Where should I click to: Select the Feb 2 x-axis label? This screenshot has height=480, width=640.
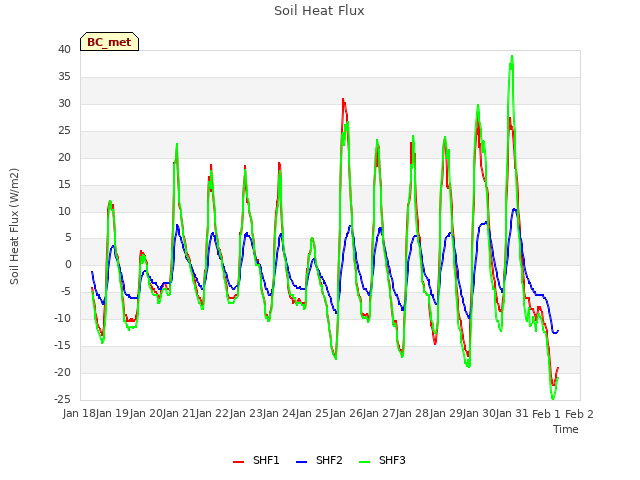point(579,414)
